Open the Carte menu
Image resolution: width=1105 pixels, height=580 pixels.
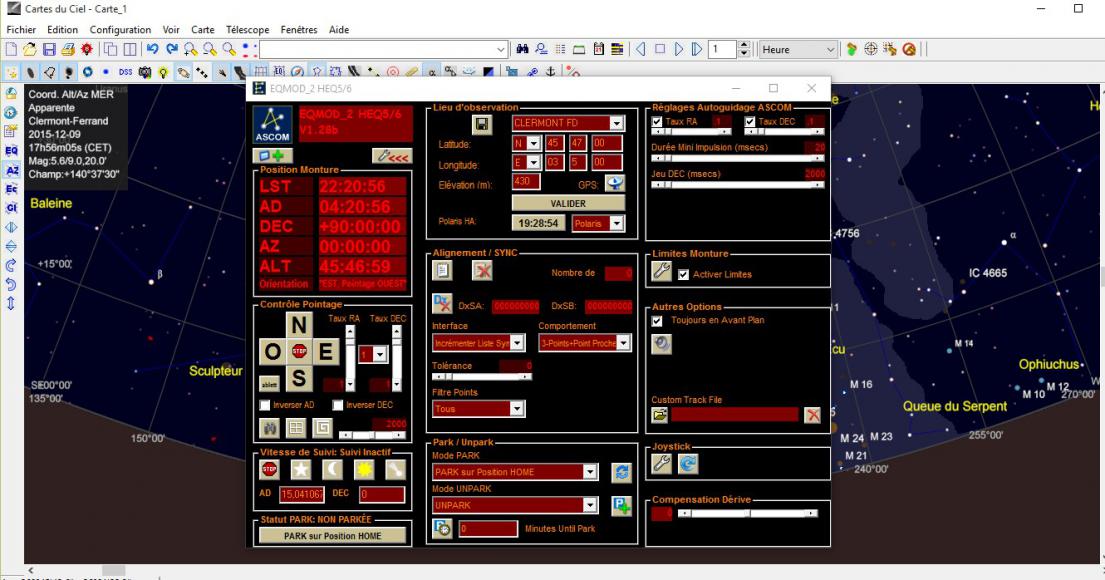[203, 30]
